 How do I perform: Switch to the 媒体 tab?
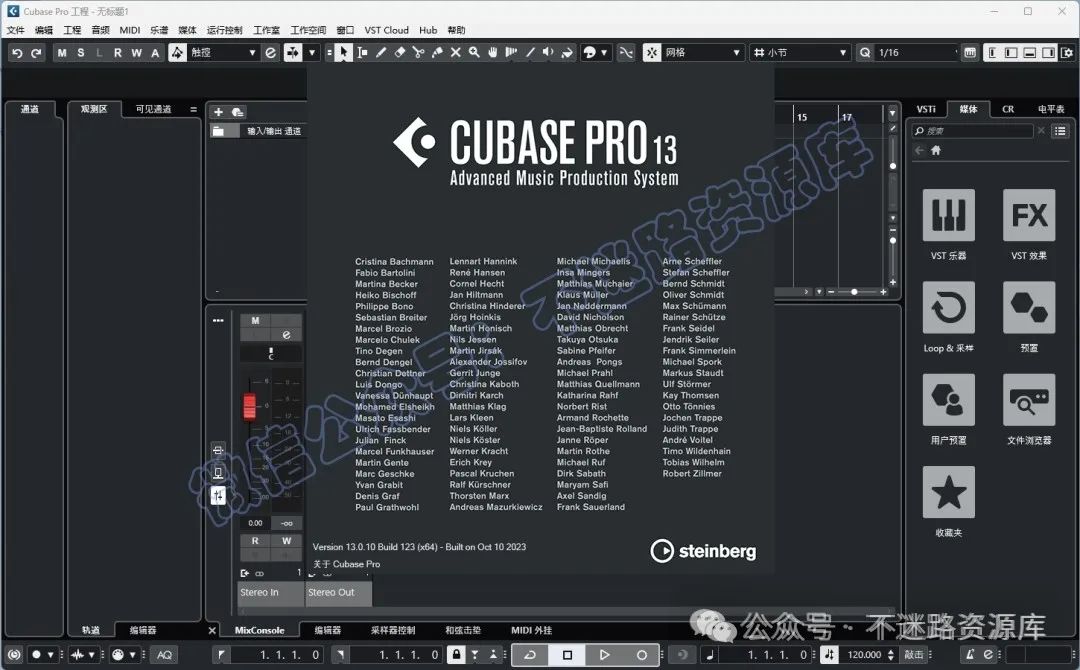coord(968,109)
